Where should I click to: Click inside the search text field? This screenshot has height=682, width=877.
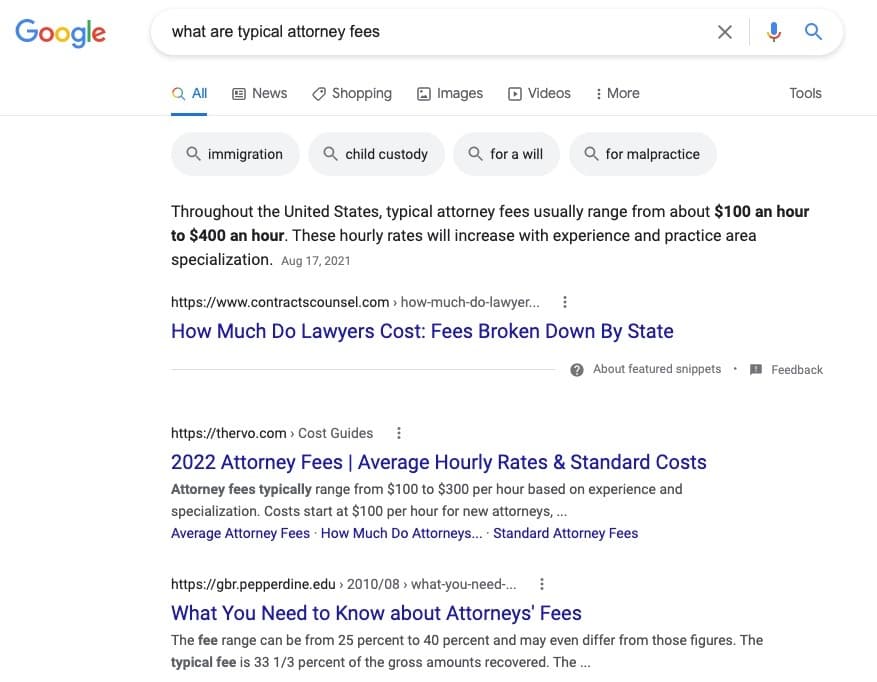pyautogui.click(x=430, y=32)
